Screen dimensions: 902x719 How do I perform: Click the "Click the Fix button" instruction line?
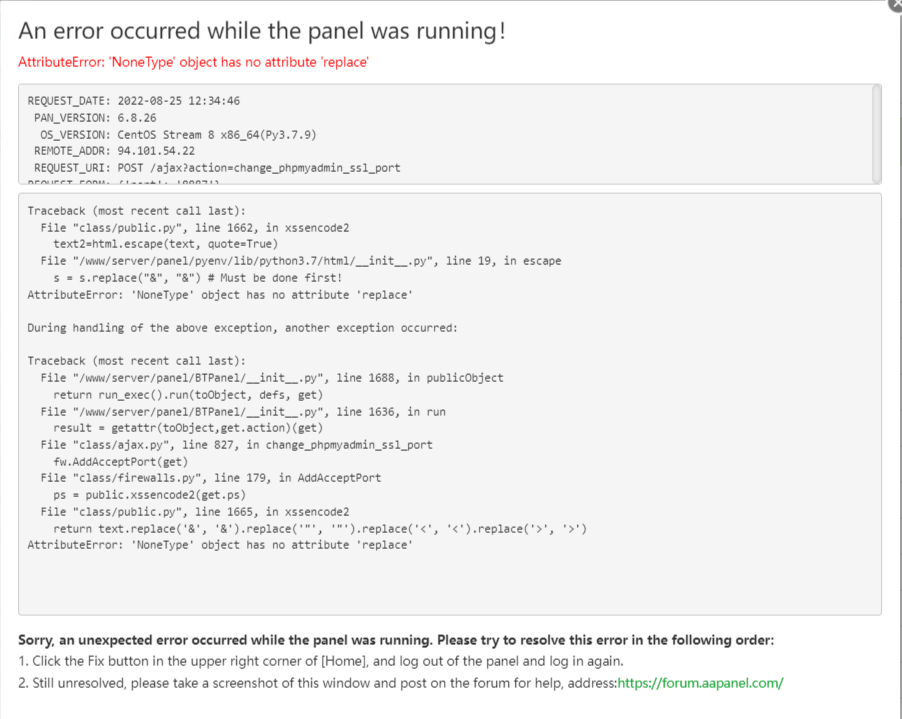[320, 662]
